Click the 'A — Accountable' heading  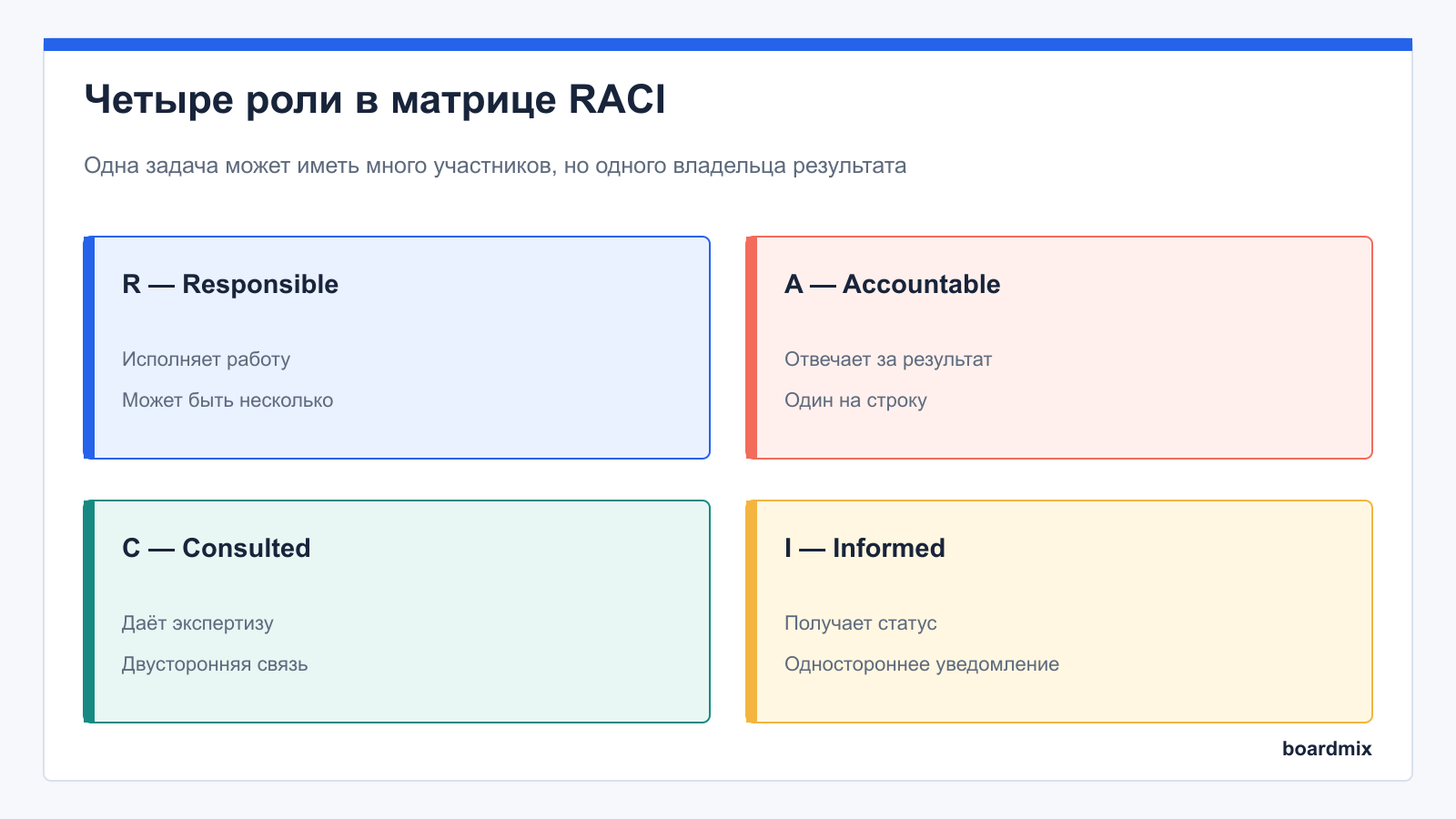pyautogui.click(x=893, y=284)
